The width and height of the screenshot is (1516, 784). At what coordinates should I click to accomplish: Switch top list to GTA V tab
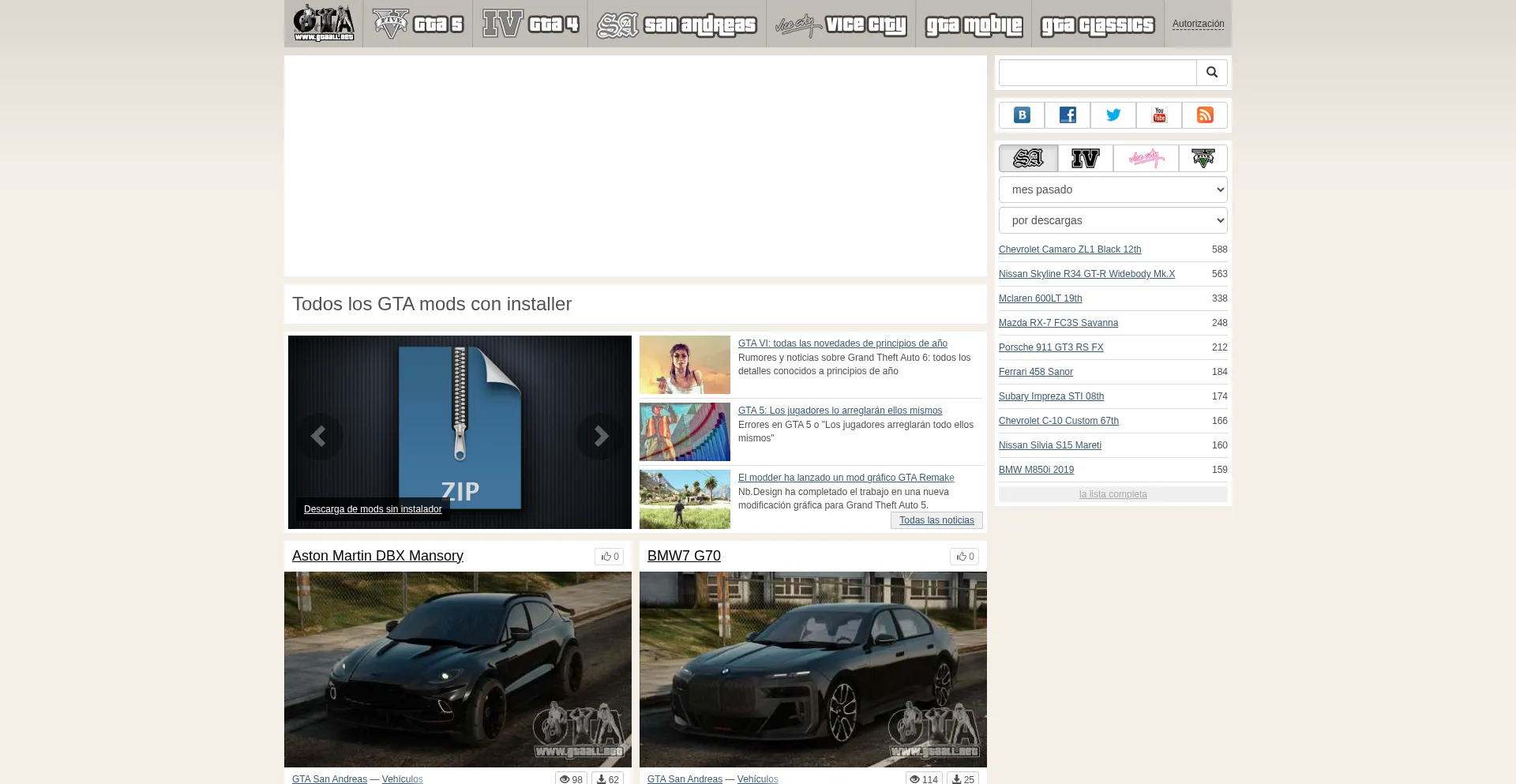[1203, 158]
